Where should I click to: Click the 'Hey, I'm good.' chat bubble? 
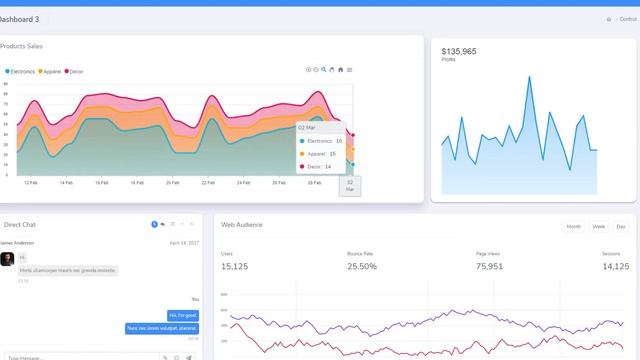(x=183, y=316)
